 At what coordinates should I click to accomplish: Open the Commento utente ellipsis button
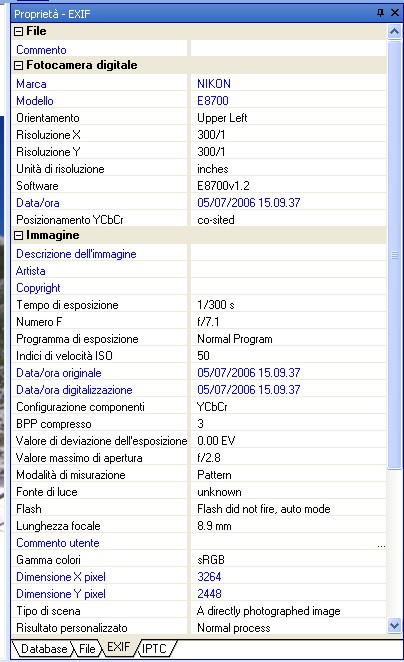381,545
